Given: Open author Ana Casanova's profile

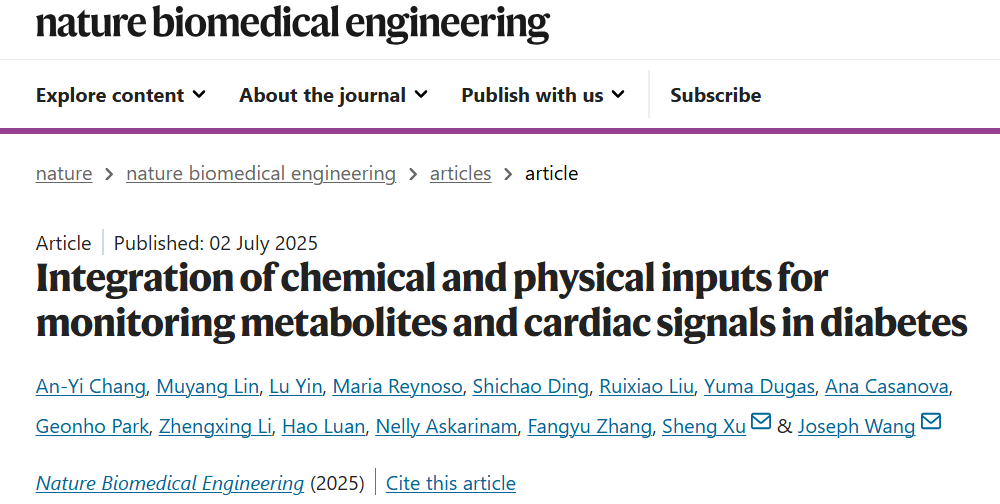Looking at the screenshot, I should [886, 386].
